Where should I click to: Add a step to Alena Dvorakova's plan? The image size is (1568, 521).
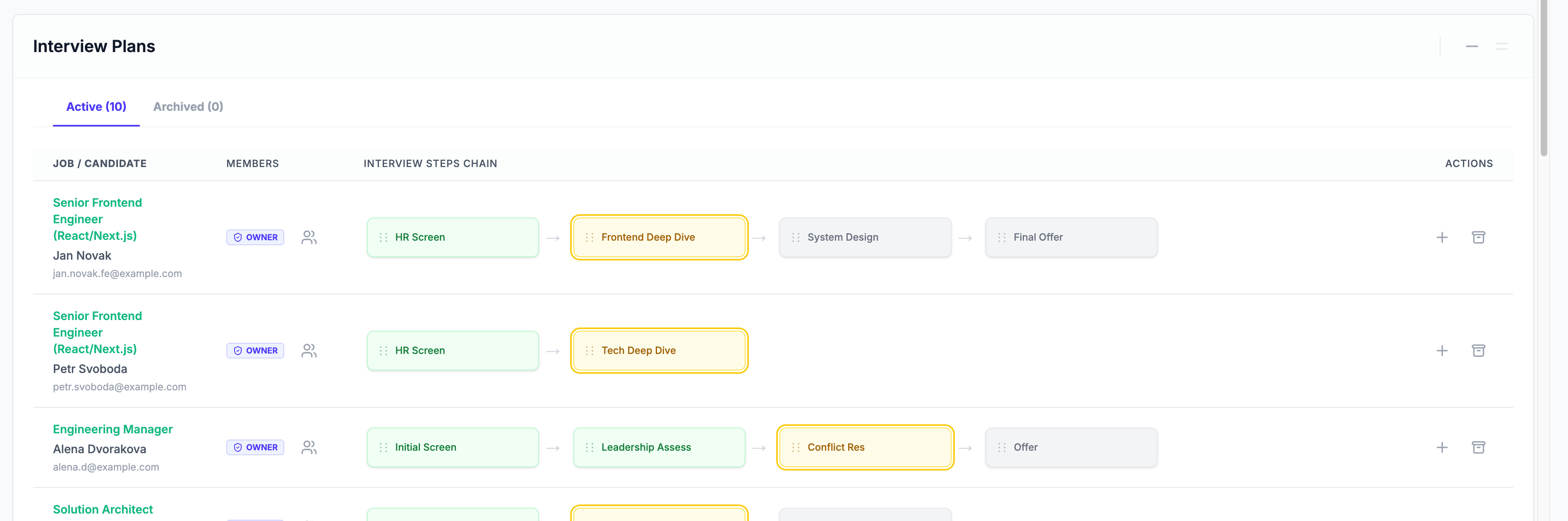(1441, 447)
